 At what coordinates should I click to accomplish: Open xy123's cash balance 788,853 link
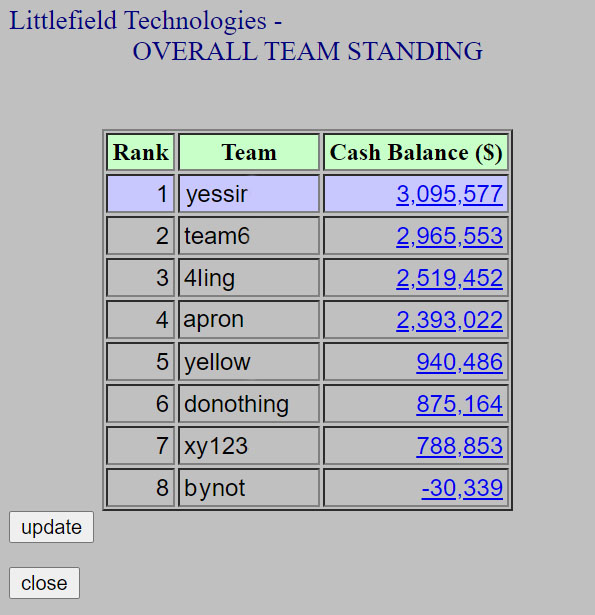pos(459,446)
